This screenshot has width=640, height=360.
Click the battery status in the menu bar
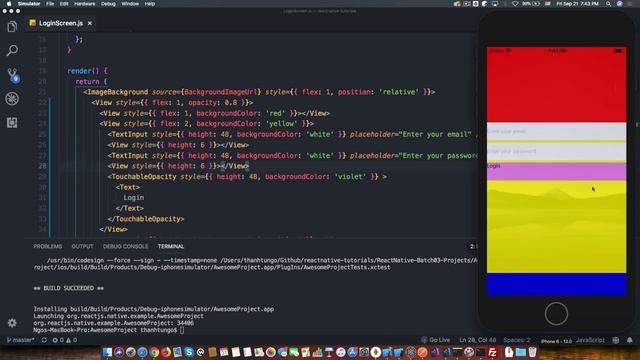(x=531, y=4)
